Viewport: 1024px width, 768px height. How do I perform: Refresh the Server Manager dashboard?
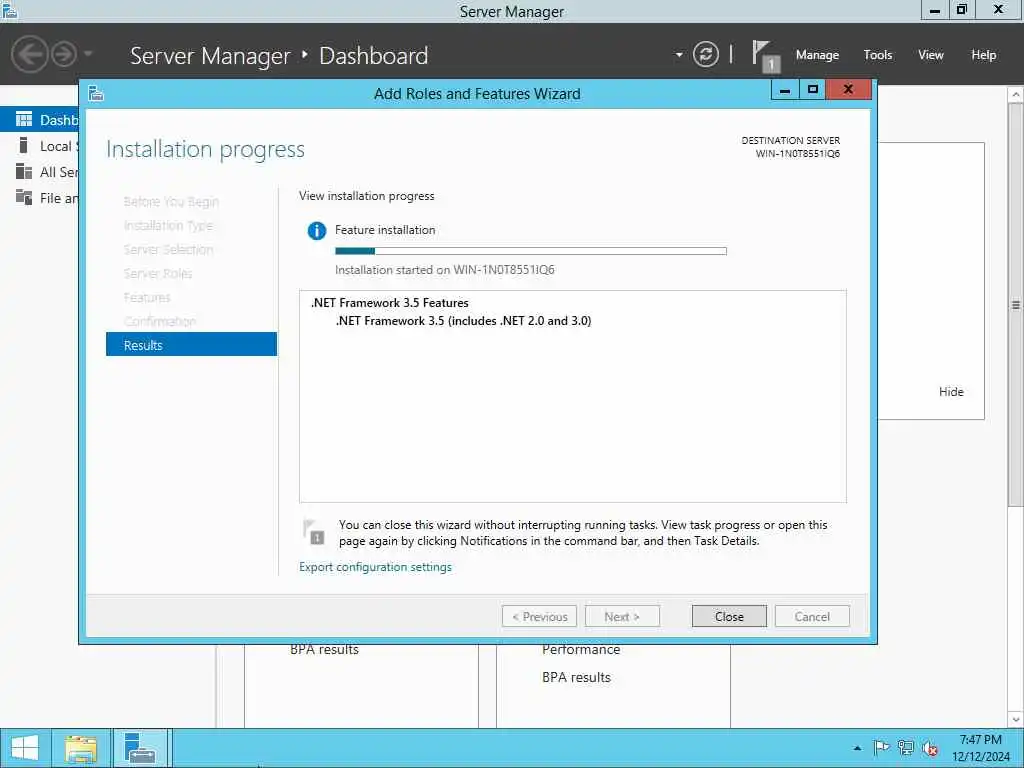705,54
